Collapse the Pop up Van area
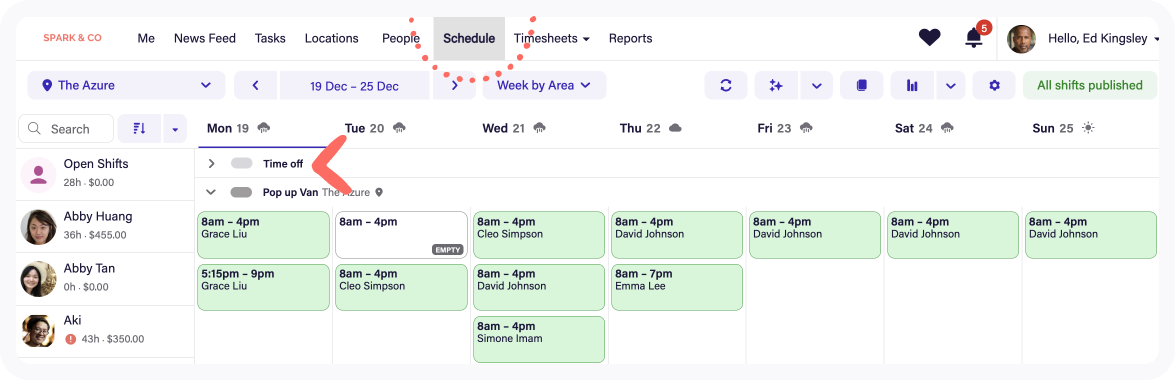 (x=211, y=193)
